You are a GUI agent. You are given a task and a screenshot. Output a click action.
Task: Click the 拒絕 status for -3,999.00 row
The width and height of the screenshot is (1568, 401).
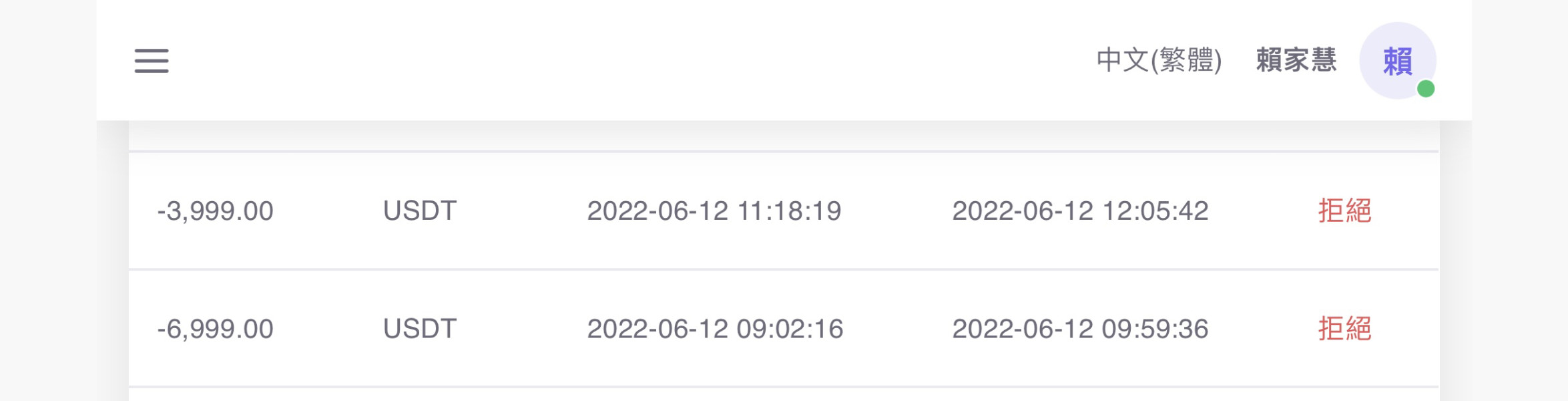click(1344, 211)
